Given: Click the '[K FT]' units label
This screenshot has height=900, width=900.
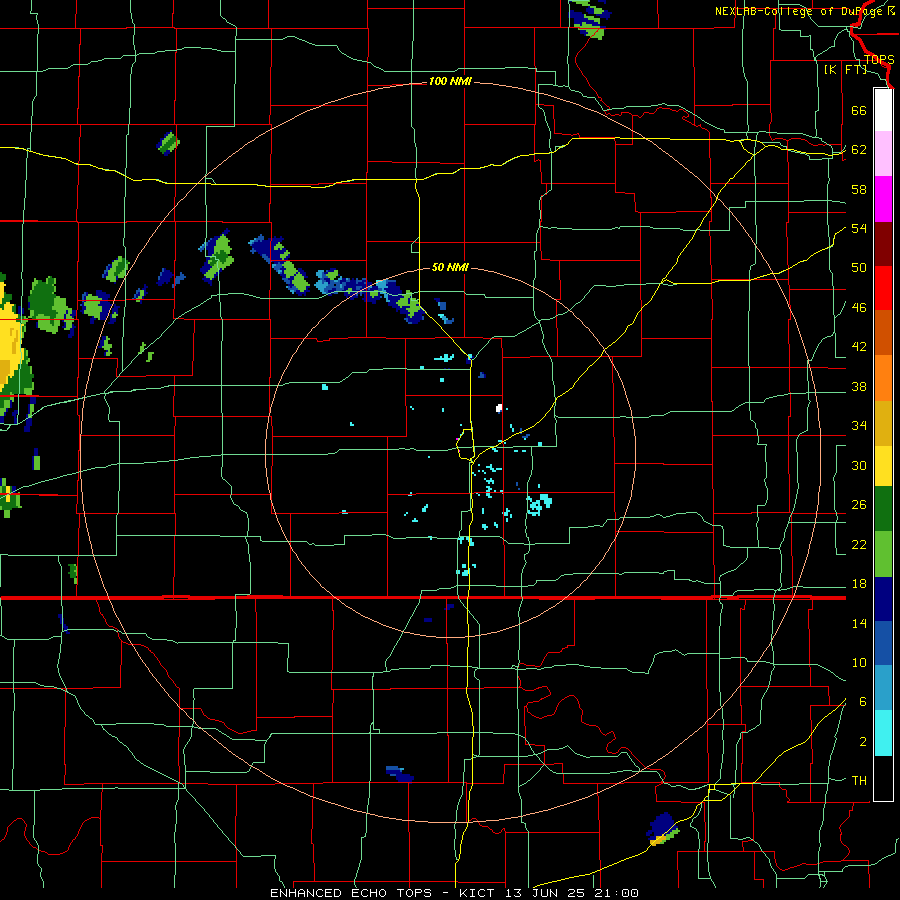Looking at the screenshot, I should coord(845,70).
